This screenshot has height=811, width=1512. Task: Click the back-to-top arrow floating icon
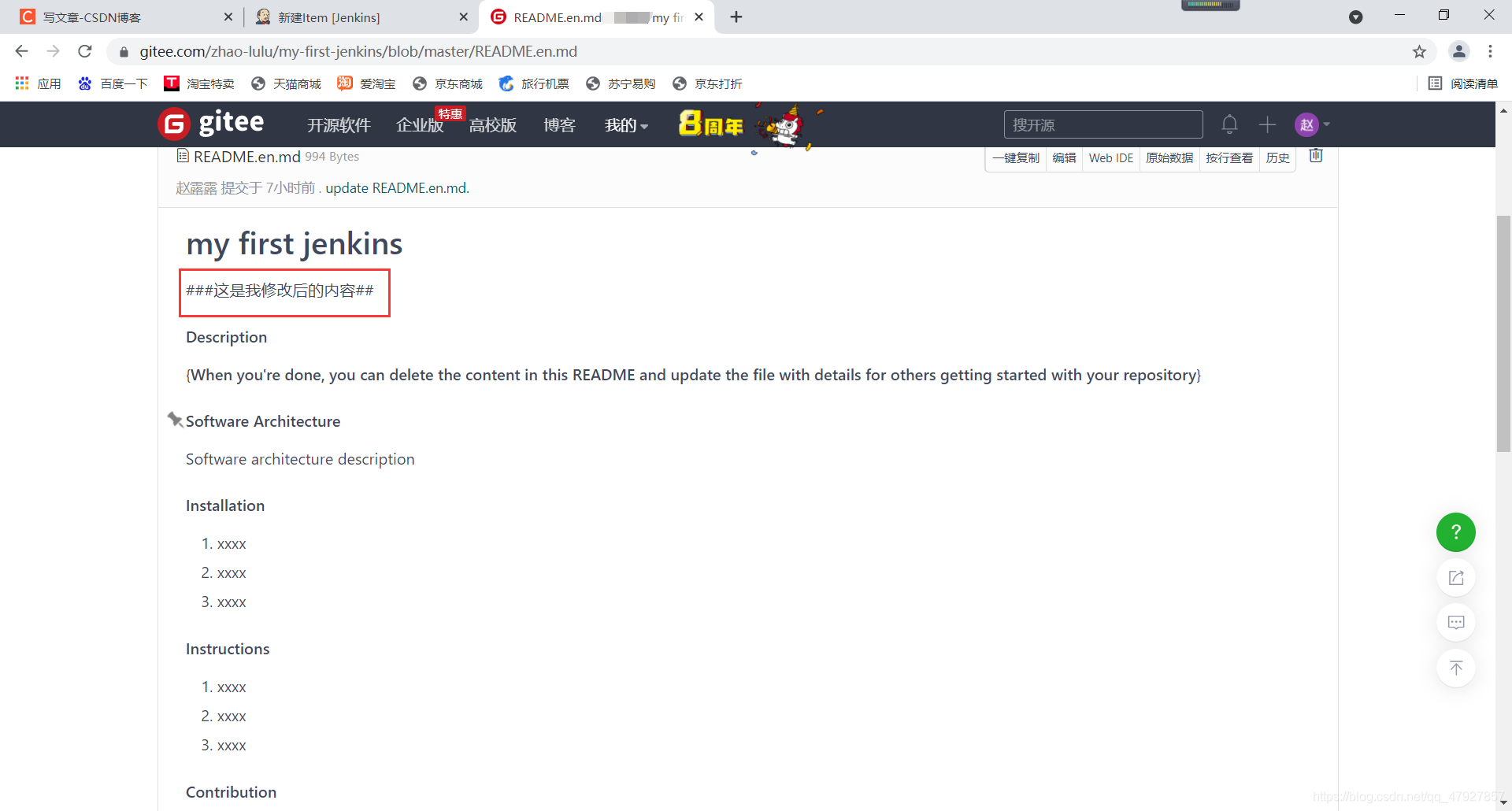point(1456,668)
